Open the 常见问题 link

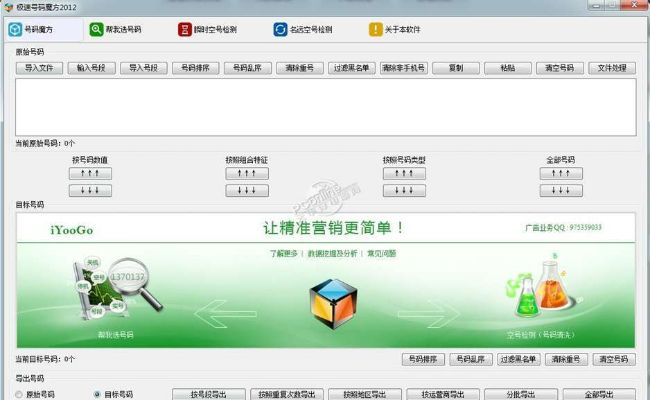click(381, 253)
